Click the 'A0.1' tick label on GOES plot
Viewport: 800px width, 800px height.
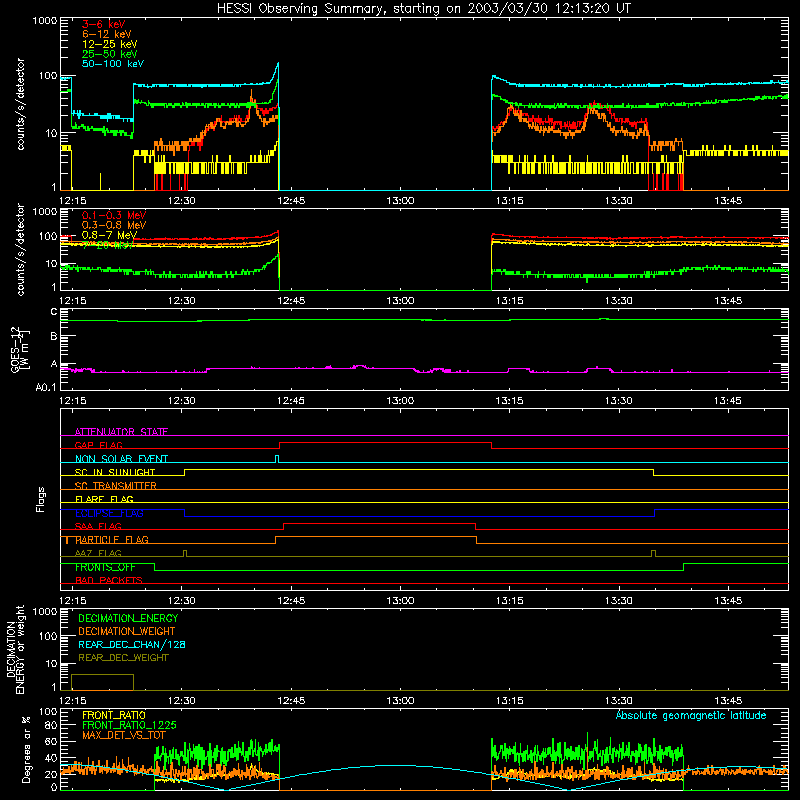46,387
